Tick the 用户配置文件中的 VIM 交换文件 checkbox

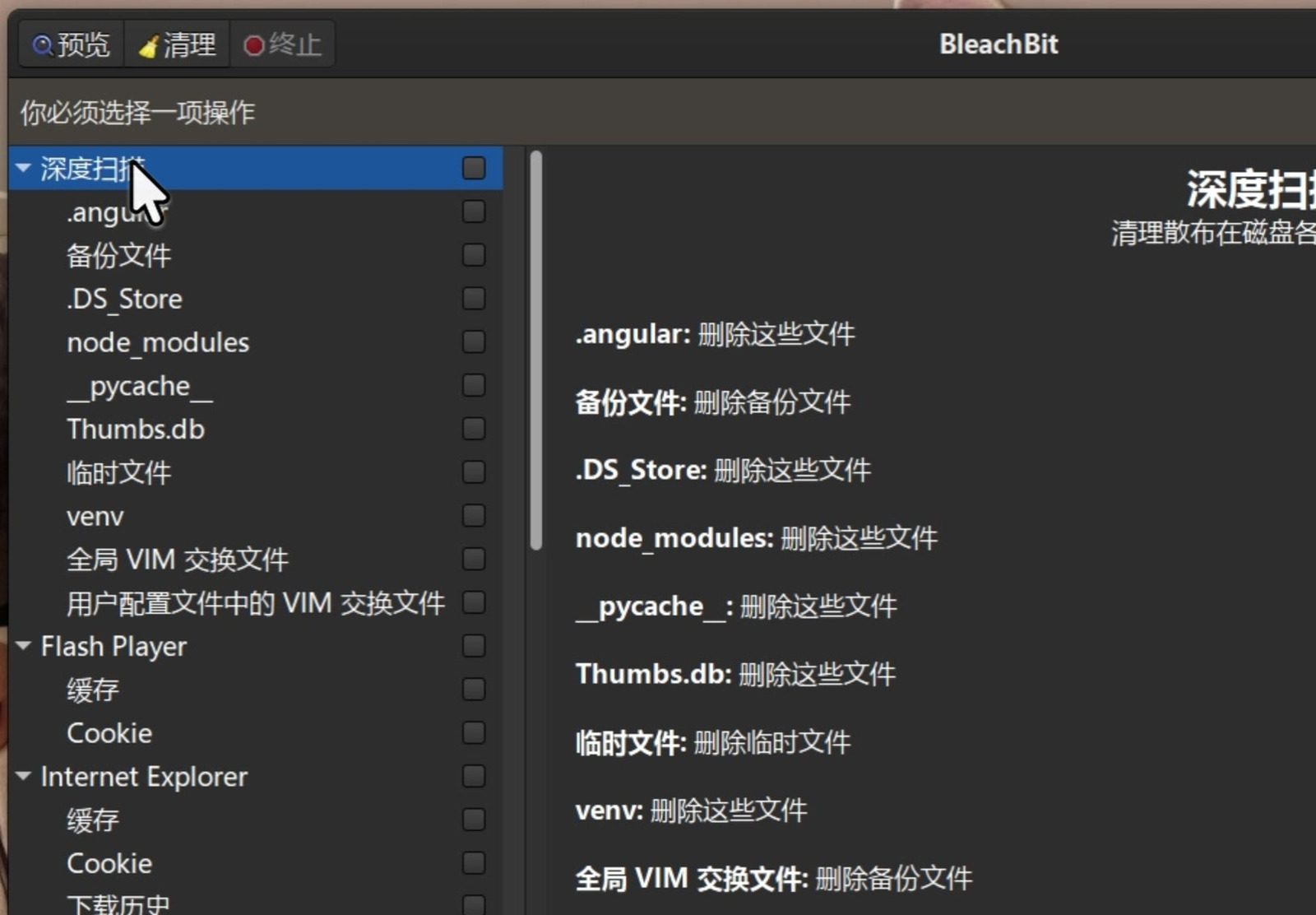[x=474, y=602]
